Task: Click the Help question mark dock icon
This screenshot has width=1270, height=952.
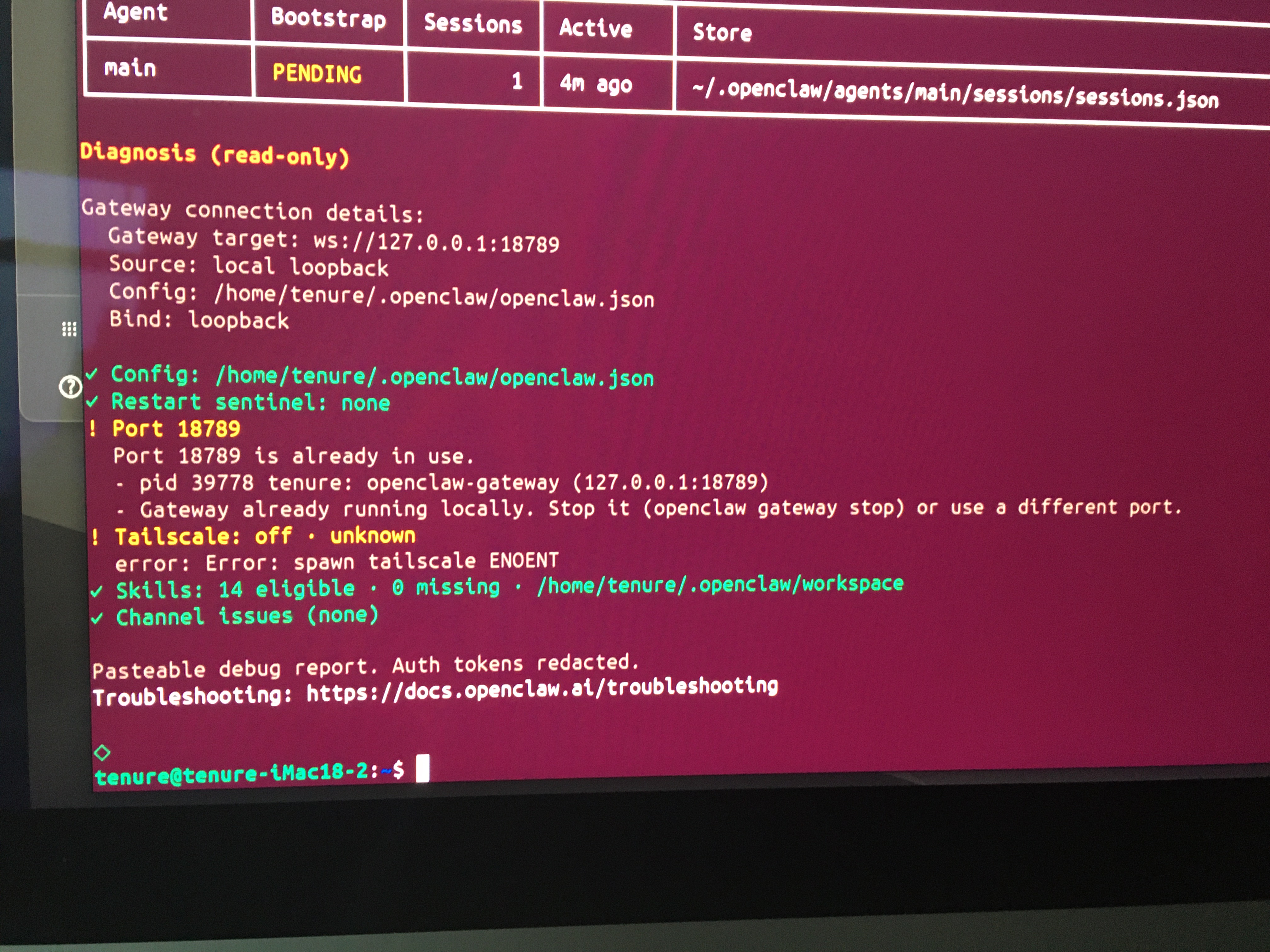Action: [x=70, y=387]
